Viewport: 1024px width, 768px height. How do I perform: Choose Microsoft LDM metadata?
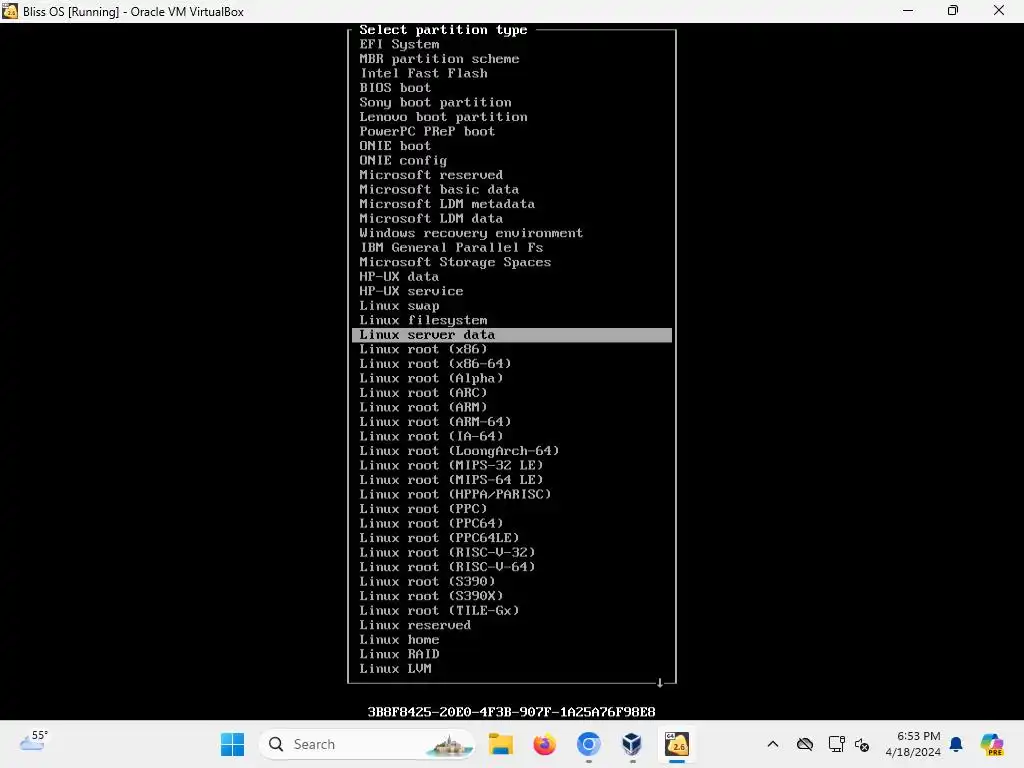click(x=447, y=204)
